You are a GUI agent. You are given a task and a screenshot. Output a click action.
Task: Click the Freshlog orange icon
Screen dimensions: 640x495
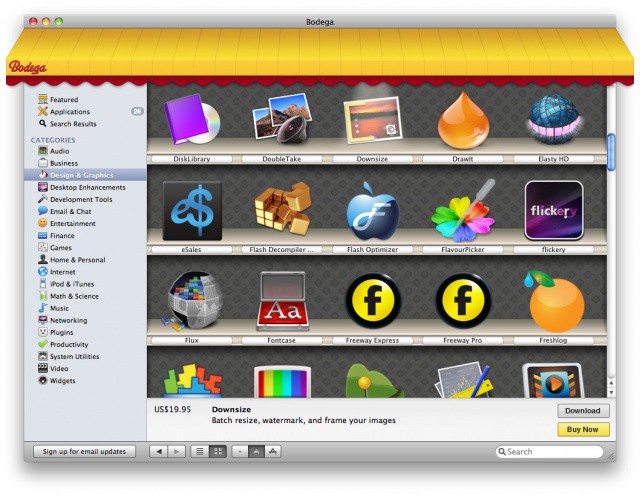pyautogui.click(x=554, y=301)
